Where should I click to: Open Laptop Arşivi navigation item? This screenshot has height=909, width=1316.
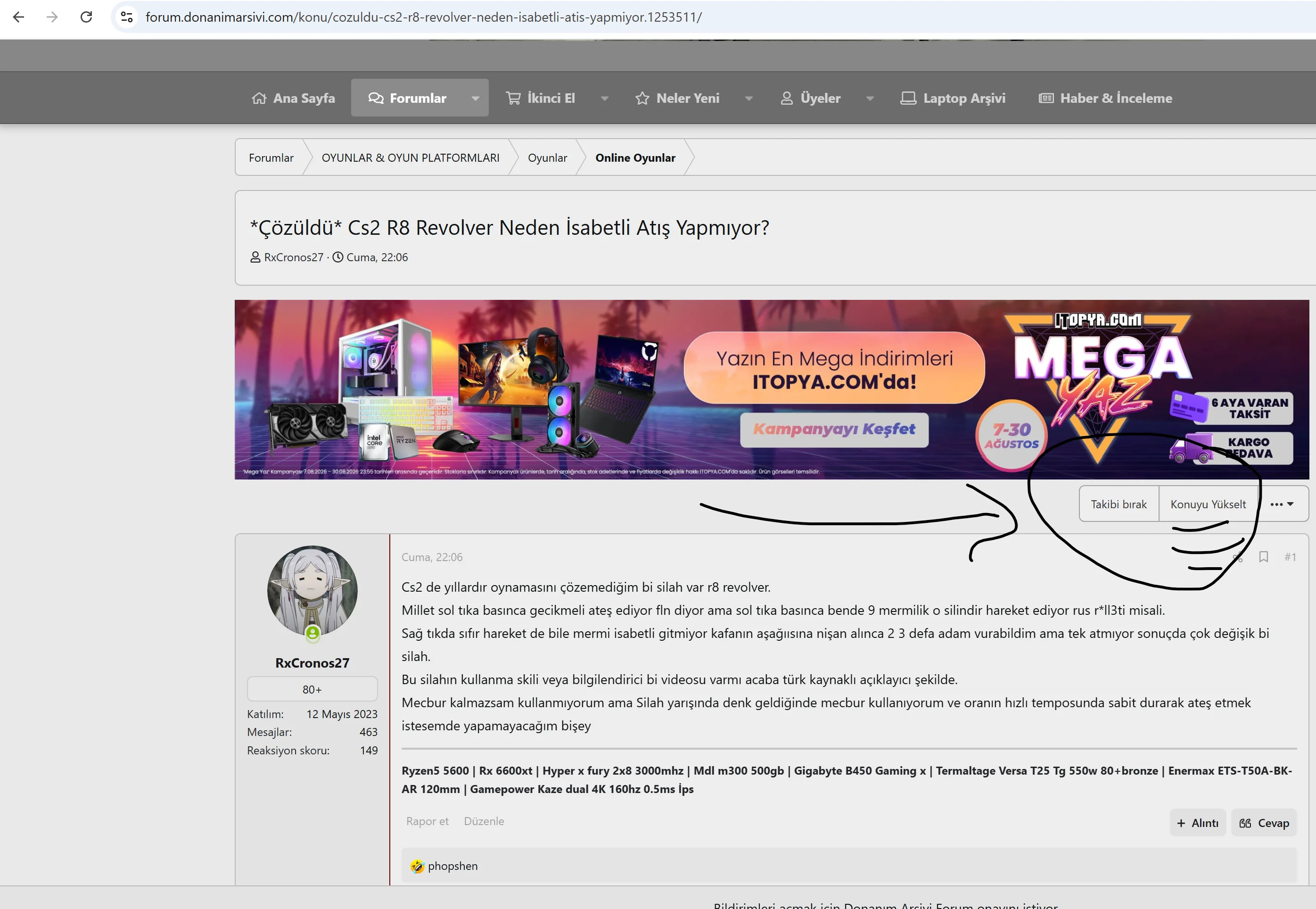coord(953,98)
